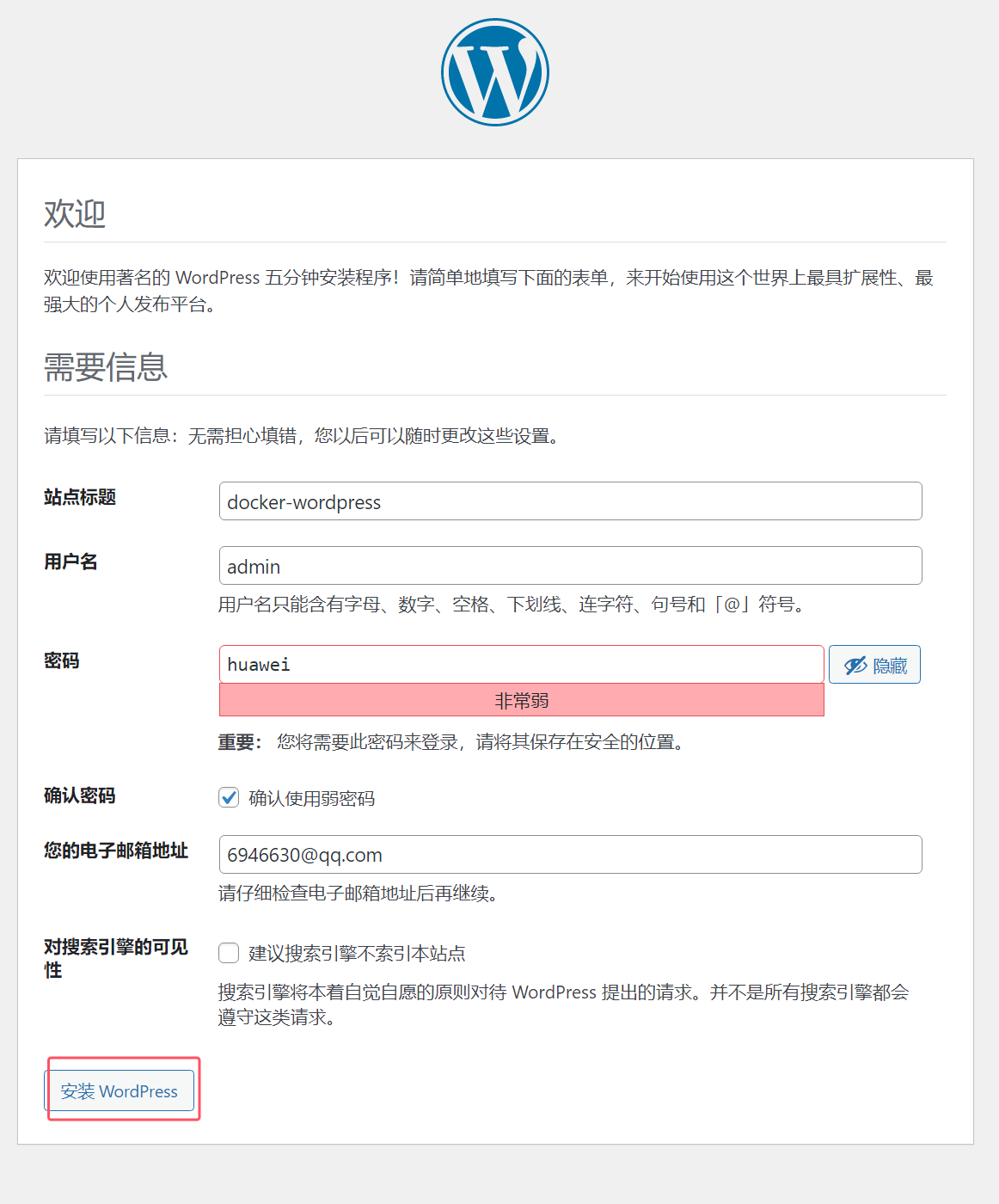Click the site title field 'docker-wordpress'
This screenshot has height=1204, width=999.
[x=571, y=501]
